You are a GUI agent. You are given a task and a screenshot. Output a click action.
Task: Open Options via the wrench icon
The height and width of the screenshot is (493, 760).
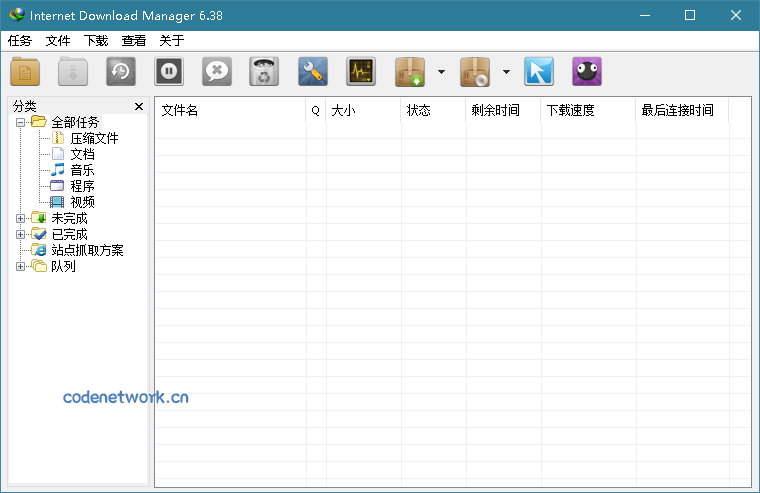tap(313, 72)
